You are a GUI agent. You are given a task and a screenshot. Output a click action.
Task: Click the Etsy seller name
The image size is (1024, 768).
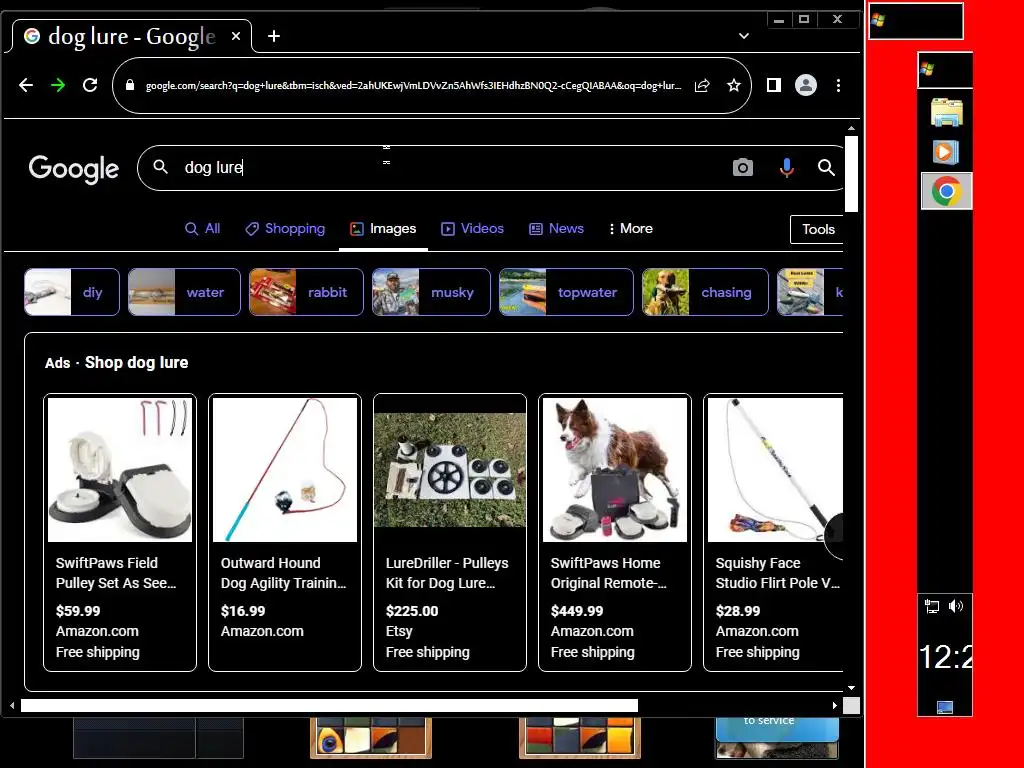(x=399, y=632)
